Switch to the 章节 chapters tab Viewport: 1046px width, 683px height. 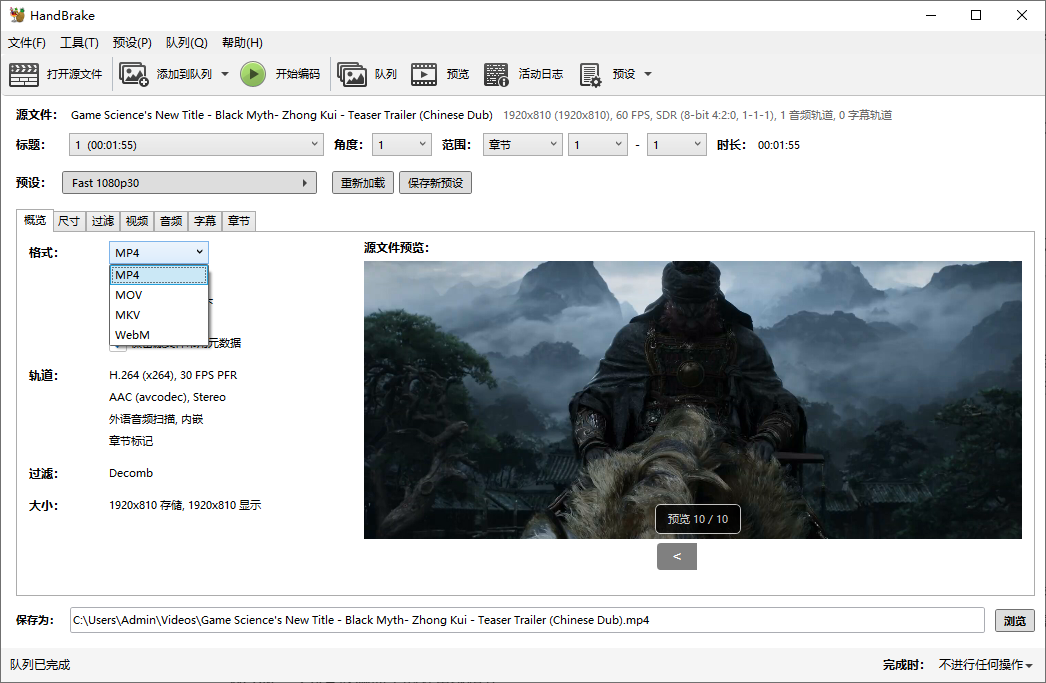click(239, 221)
